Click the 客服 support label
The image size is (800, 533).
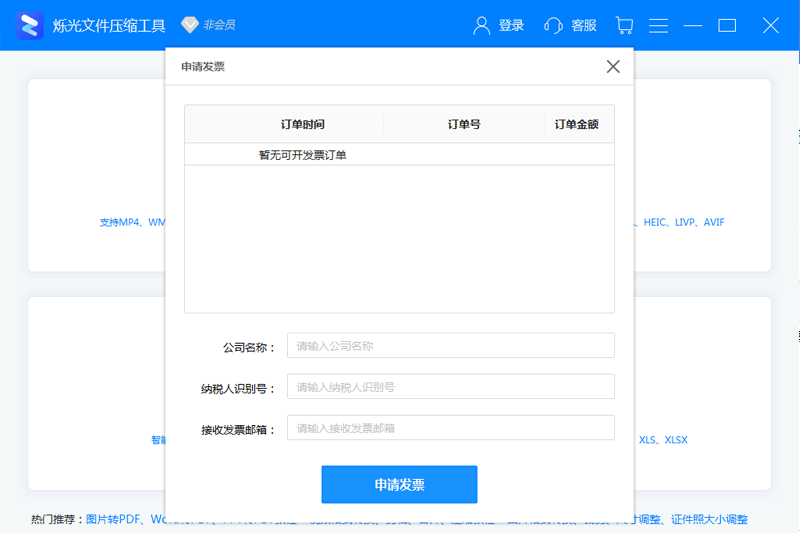tap(584, 25)
